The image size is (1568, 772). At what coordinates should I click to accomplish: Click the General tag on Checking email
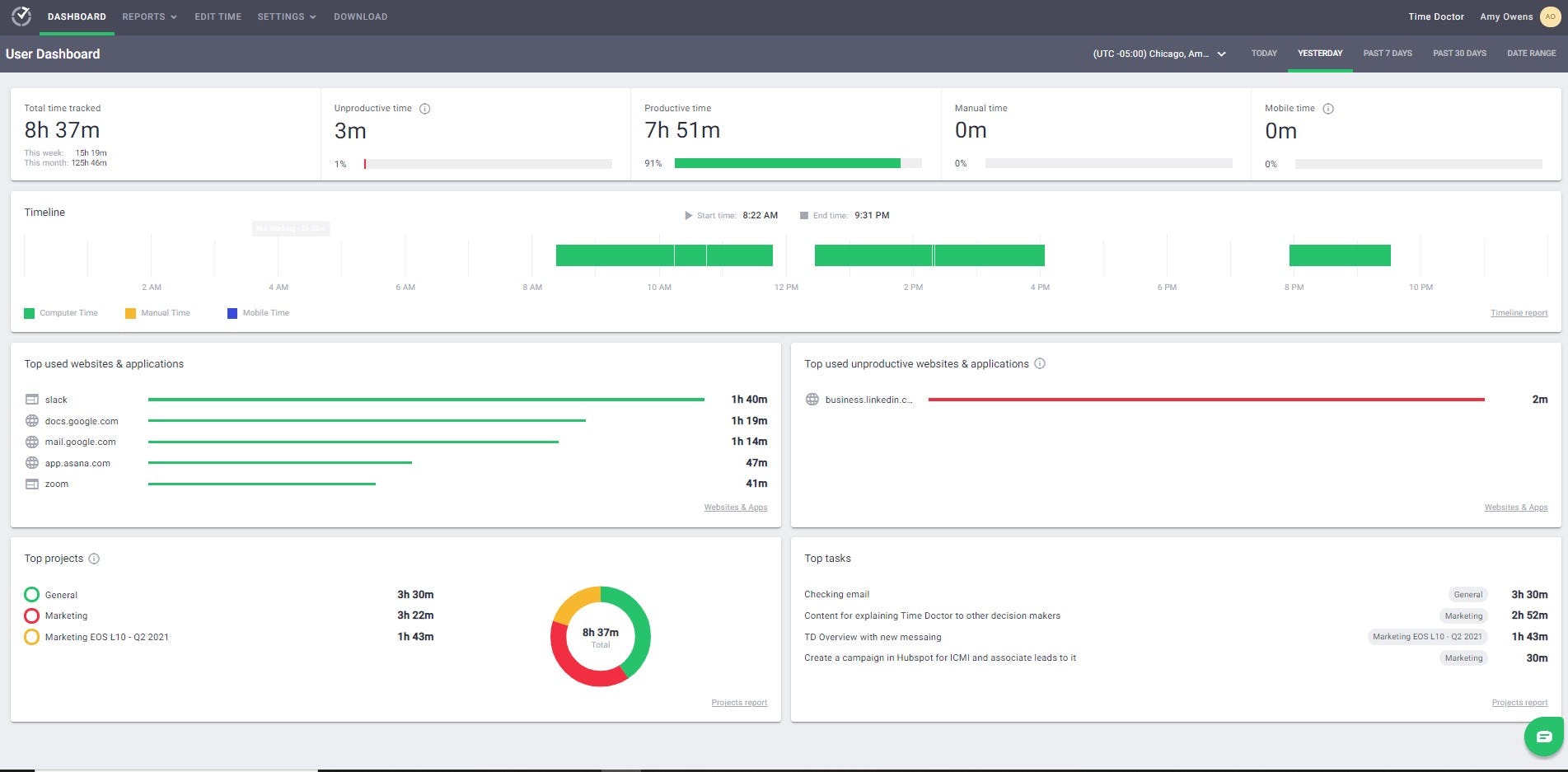coord(1468,595)
